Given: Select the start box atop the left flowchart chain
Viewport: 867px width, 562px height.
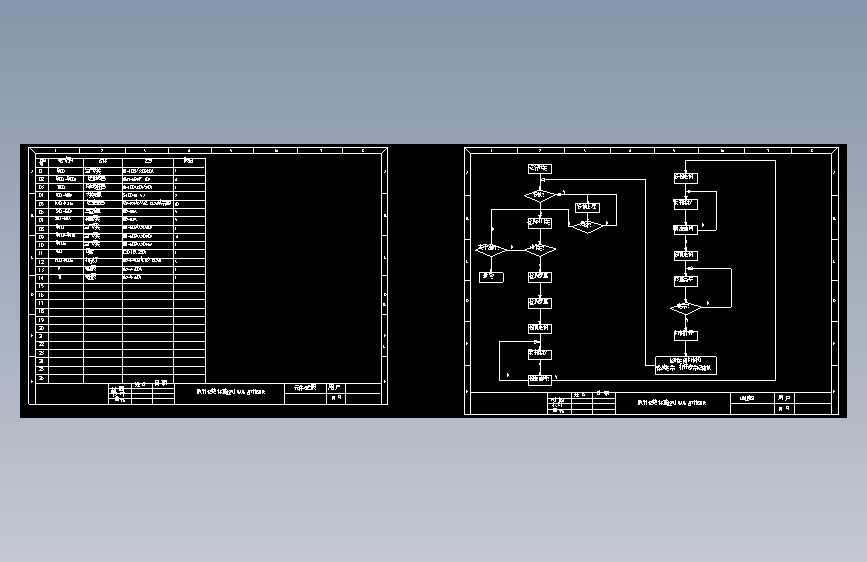Looking at the screenshot, I should (x=540, y=169).
